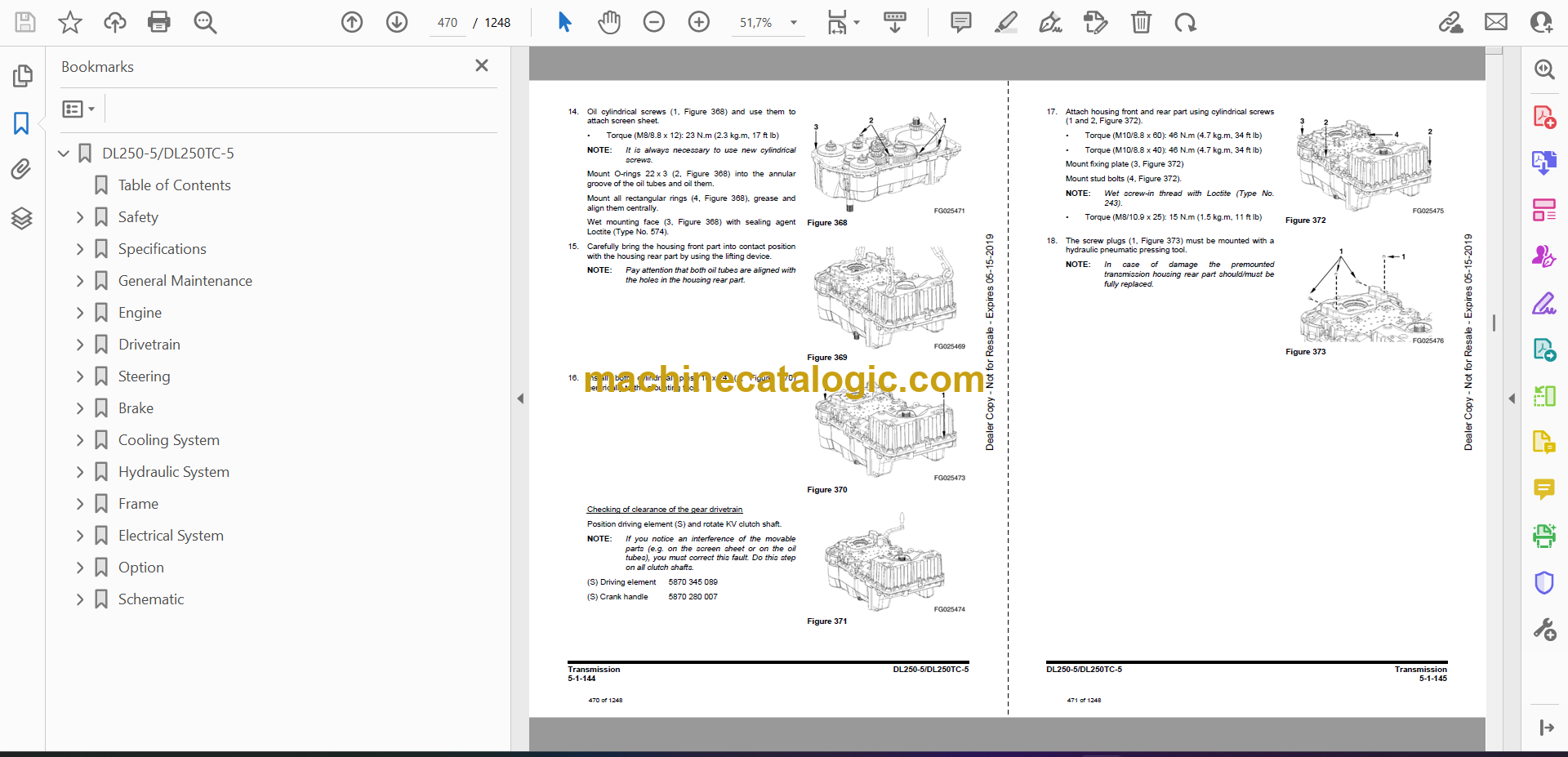This screenshot has width=1568, height=757.
Task: Print the document
Action: (x=159, y=22)
